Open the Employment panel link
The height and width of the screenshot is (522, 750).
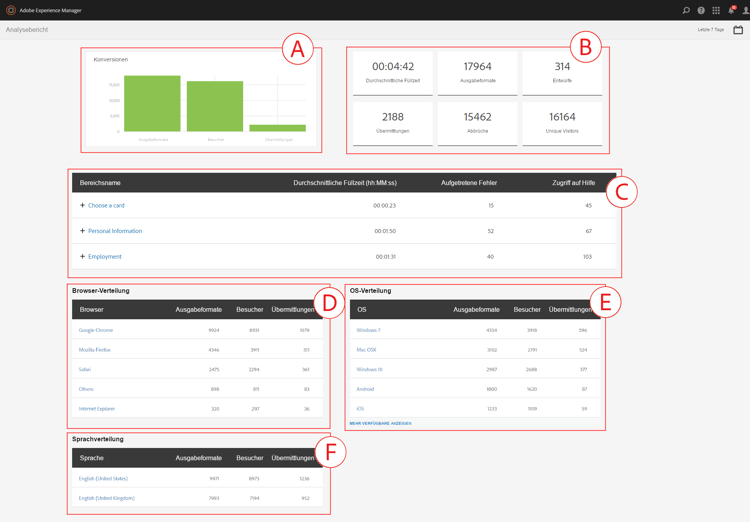pos(105,256)
